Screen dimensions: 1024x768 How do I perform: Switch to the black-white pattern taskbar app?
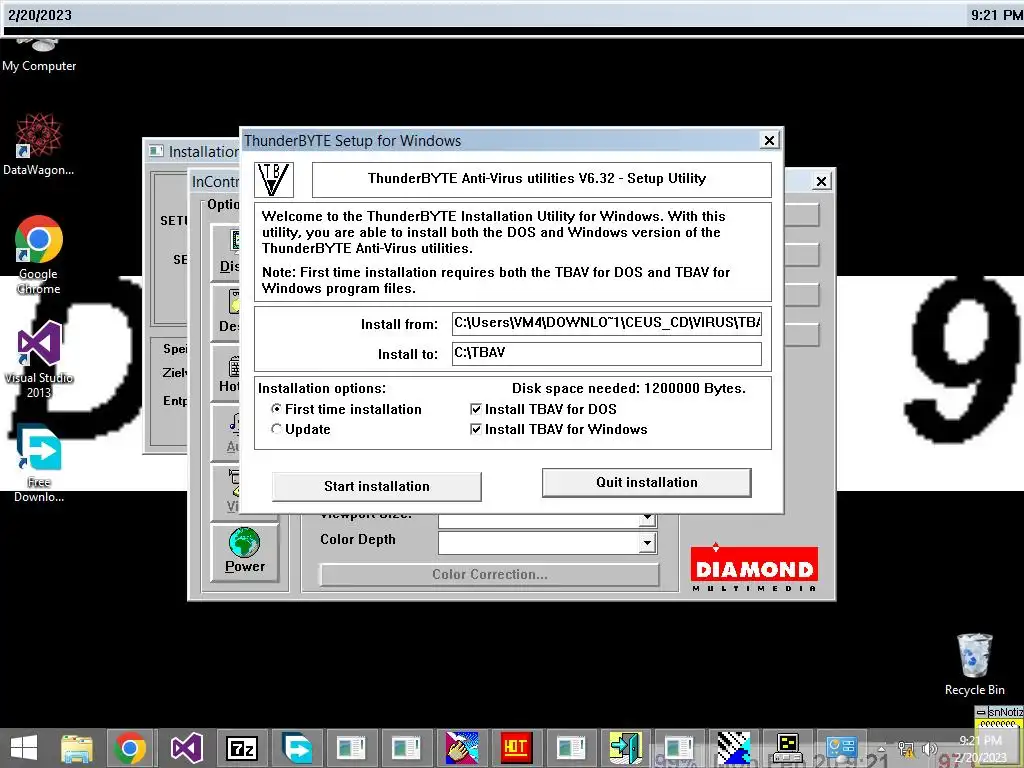click(x=733, y=748)
